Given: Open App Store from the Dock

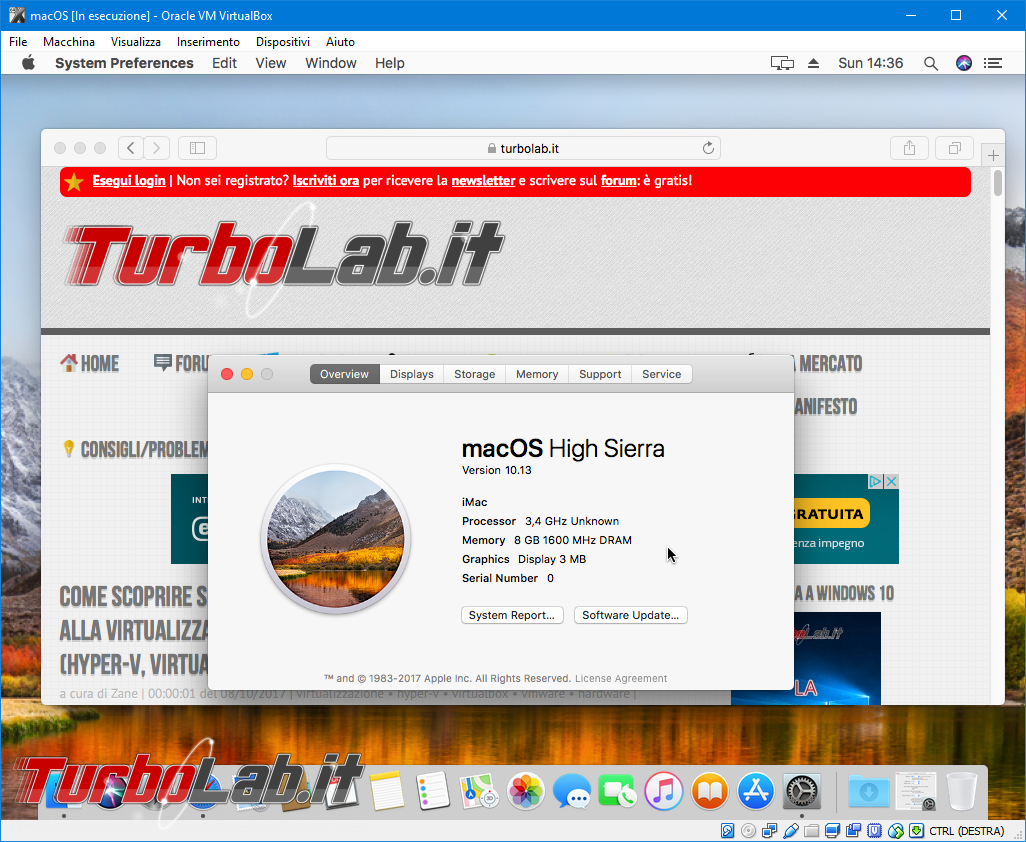Looking at the screenshot, I should tap(756, 791).
